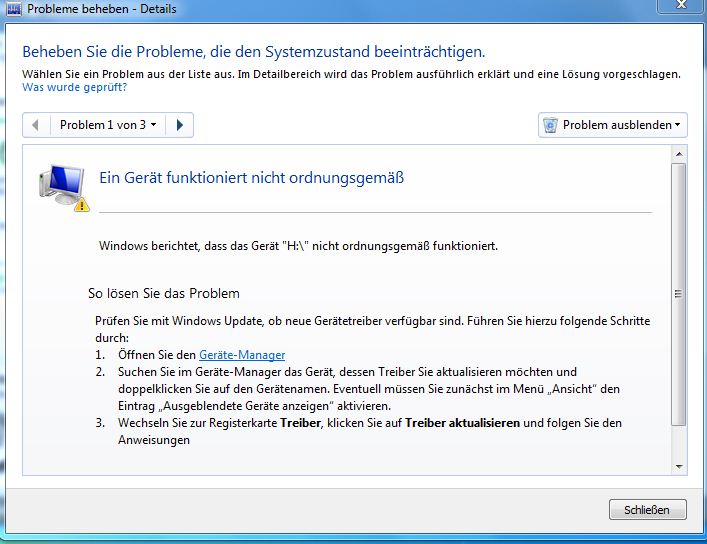Click the recycle bin icon beside 'Problem ausblenden'
Screen dimensions: 707x544
[x=550, y=125]
